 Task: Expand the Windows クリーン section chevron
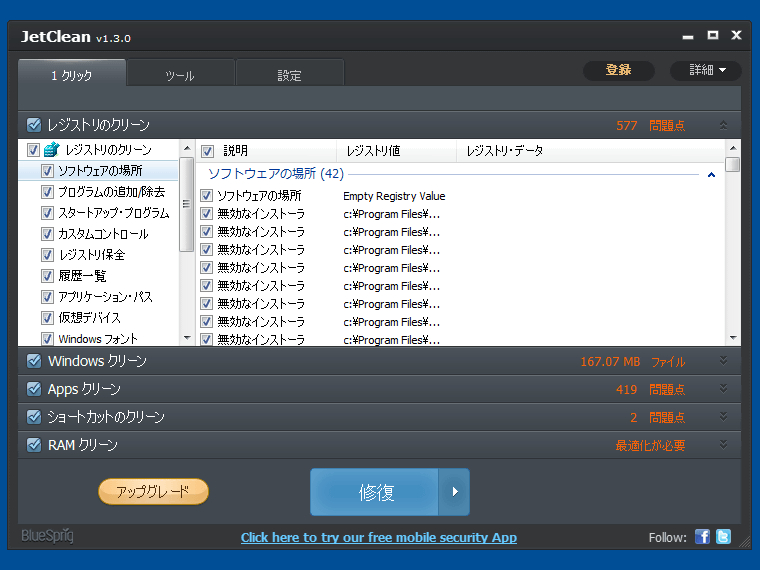pyautogui.click(x=723, y=361)
